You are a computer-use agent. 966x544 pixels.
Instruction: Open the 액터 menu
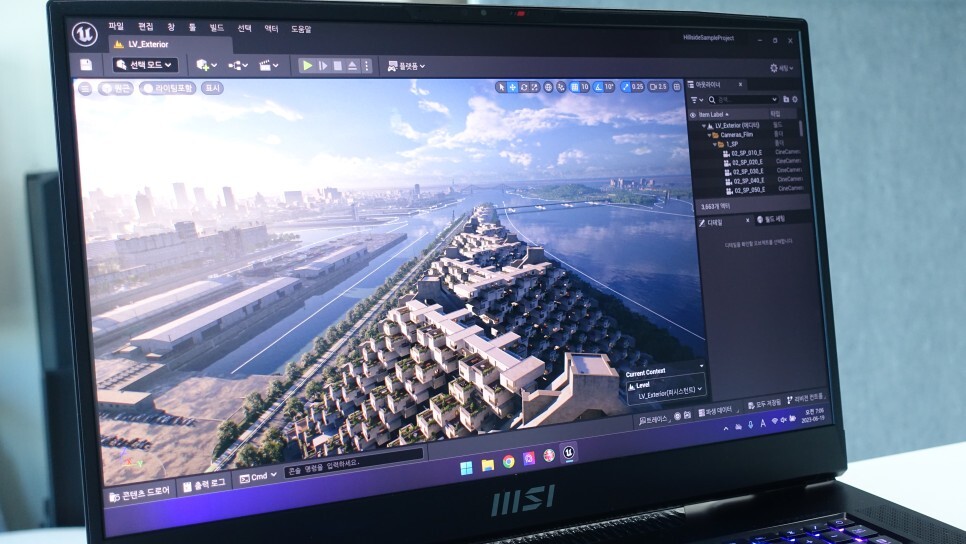[x=272, y=29]
